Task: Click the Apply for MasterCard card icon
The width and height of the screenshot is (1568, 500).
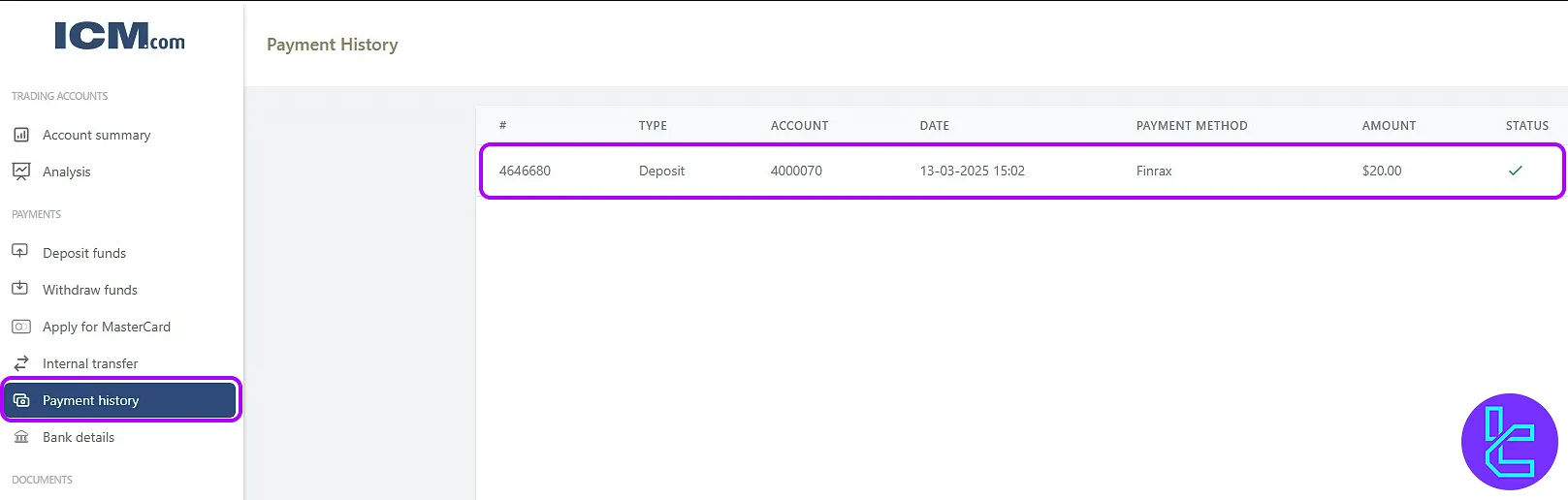Action: coord(20,327)
